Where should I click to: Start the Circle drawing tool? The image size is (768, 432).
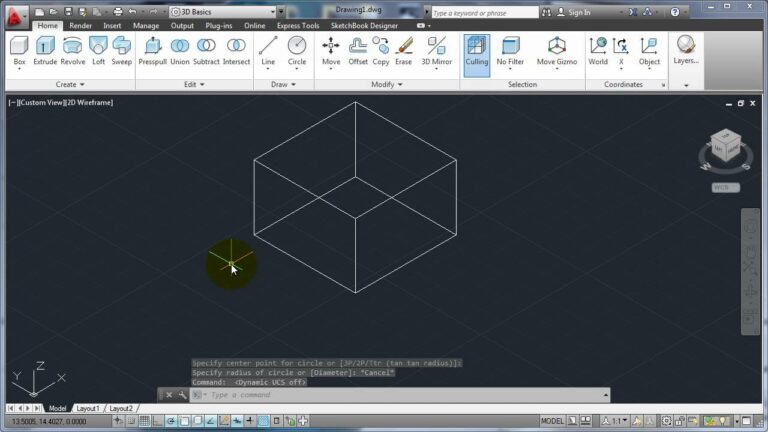pos(297,50)
